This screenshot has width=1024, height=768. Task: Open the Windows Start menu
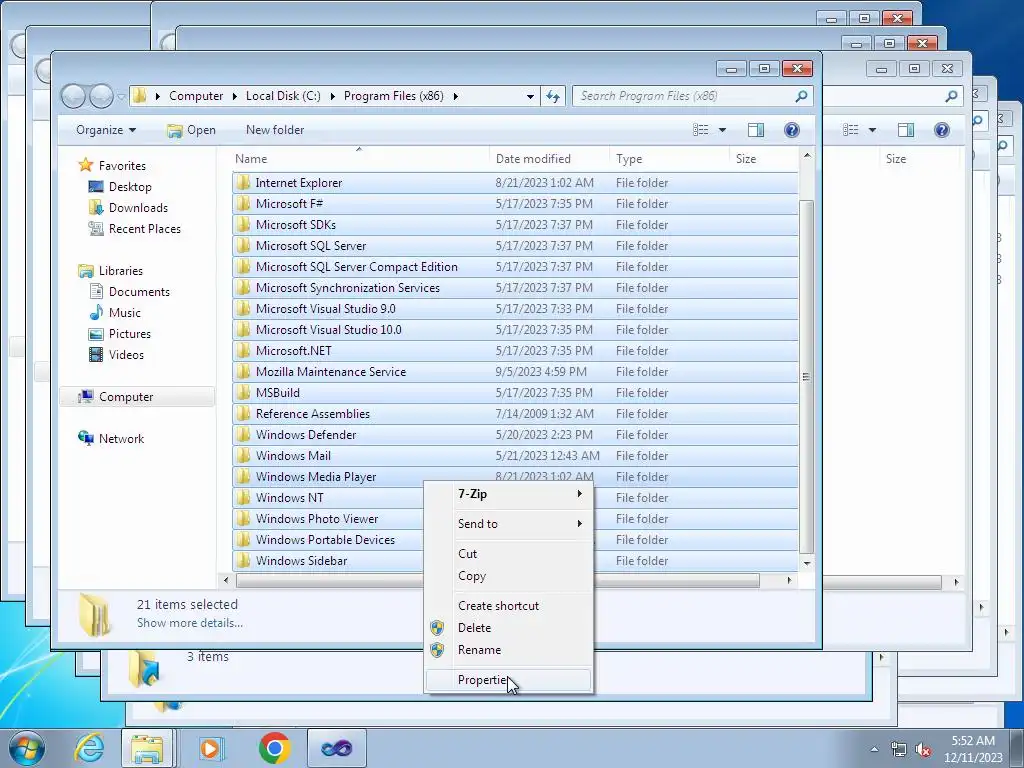26,748
